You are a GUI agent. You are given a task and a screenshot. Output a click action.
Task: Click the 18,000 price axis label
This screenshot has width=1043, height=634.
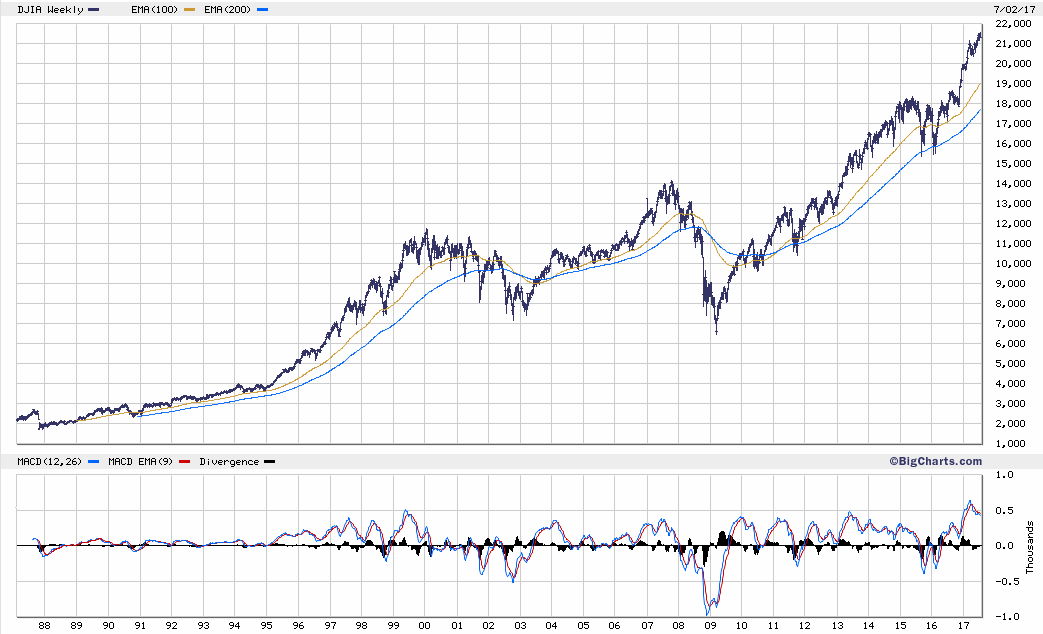pyautogui.click(x=1013, y=104)
